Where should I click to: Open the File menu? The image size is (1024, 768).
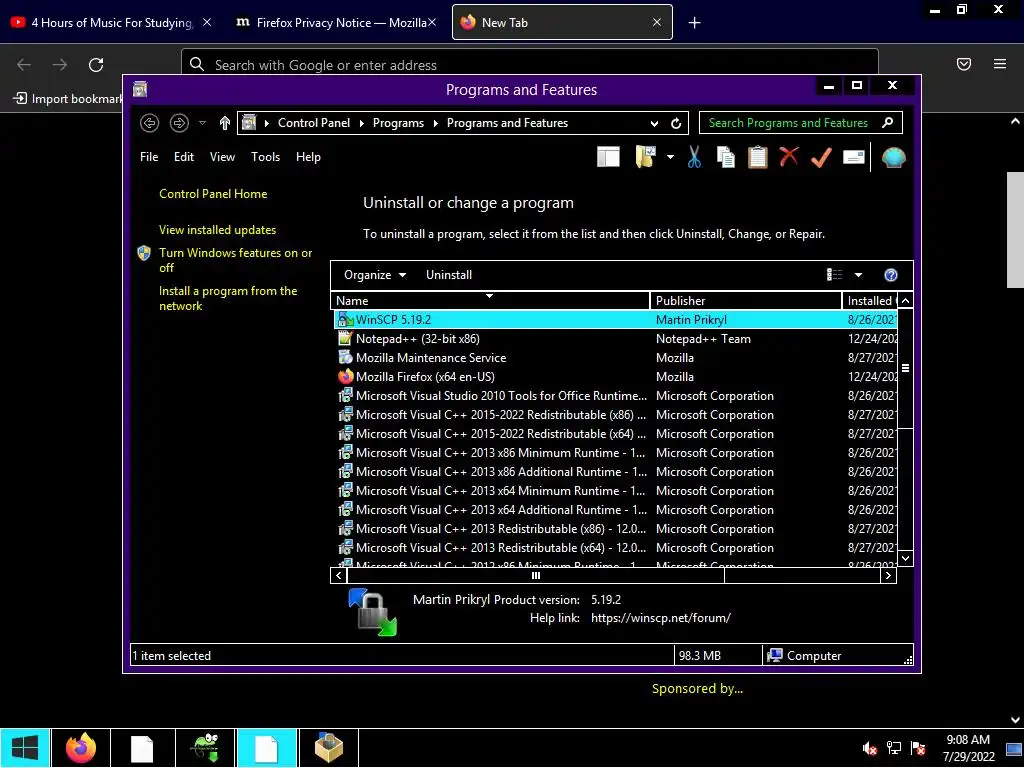(149, 157)
